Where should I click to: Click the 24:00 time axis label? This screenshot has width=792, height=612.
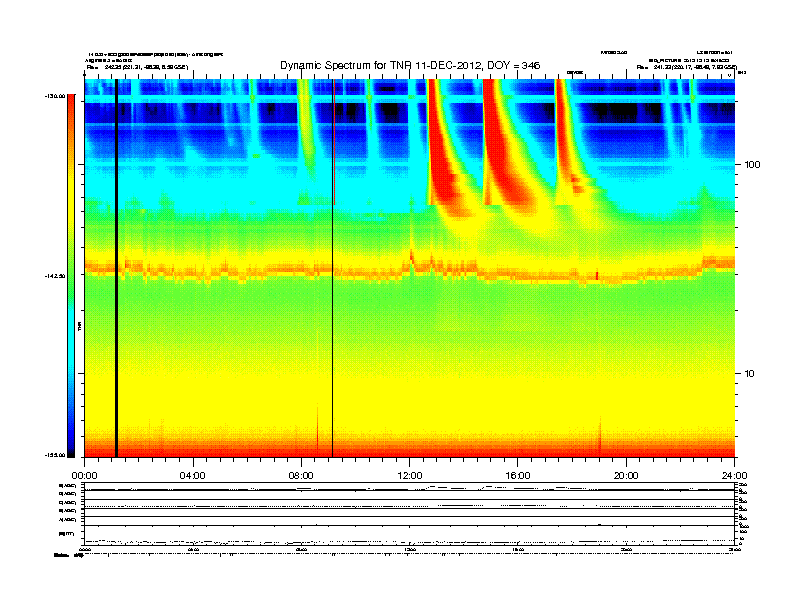point(734,476)
